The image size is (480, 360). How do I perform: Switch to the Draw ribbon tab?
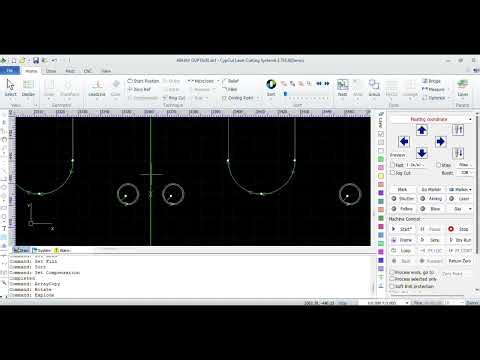click(51, 71)
